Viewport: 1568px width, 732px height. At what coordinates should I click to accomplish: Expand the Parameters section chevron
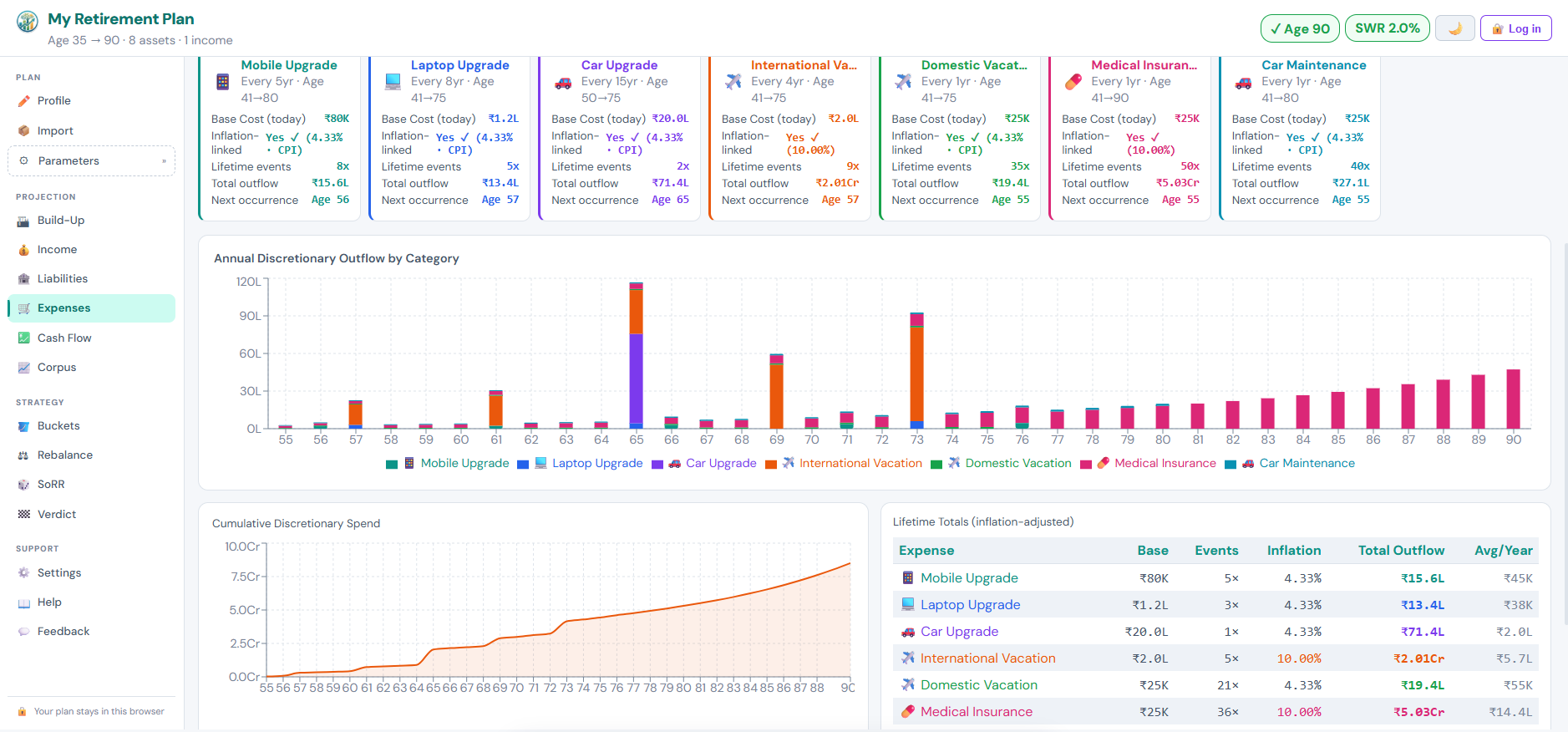pyautogui.click(x=164, y=161)
